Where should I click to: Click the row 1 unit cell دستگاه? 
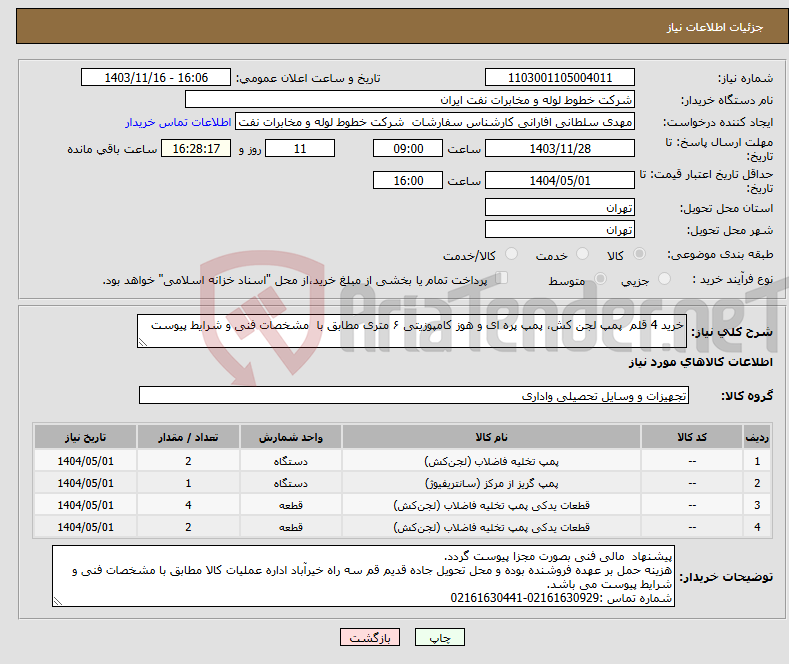[291, 461]
